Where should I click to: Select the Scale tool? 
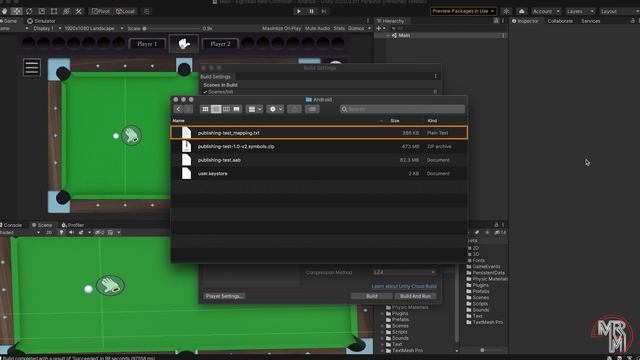41,11
